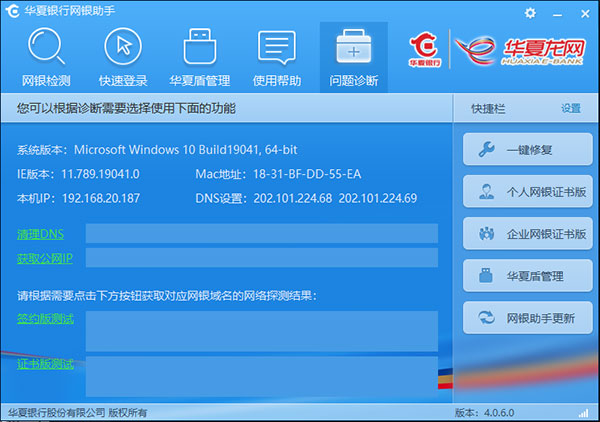Minimize the 华夏银行网银助手 window
The height and width of the screenshot is (422, 600).
[558, 15]
